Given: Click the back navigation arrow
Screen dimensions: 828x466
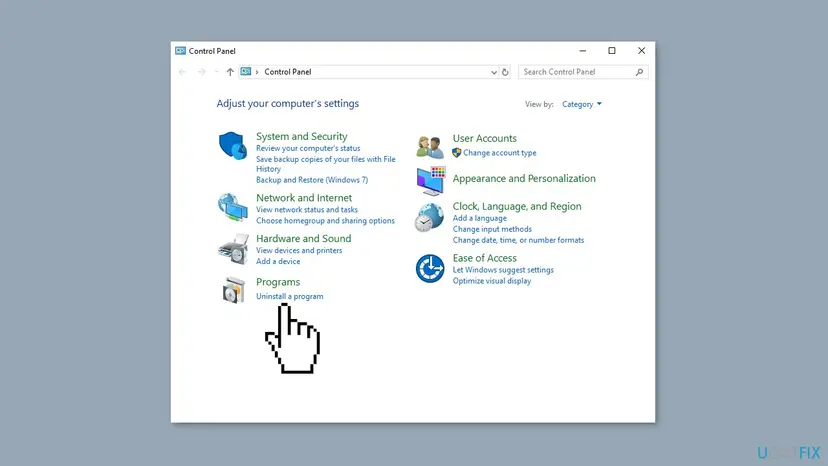Looking at the screenshot, I should [182, 72].
